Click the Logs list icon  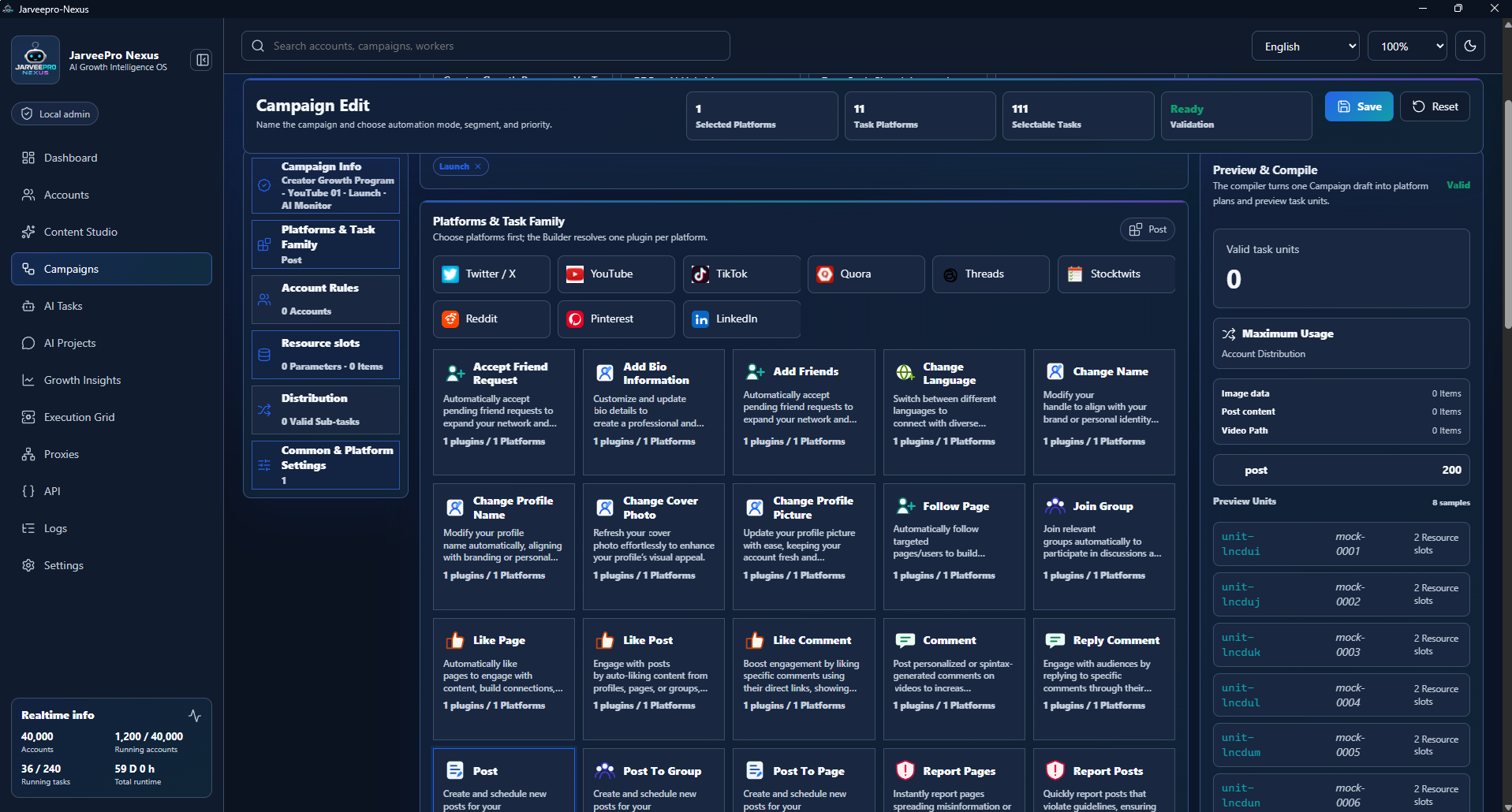pos(28,528)
